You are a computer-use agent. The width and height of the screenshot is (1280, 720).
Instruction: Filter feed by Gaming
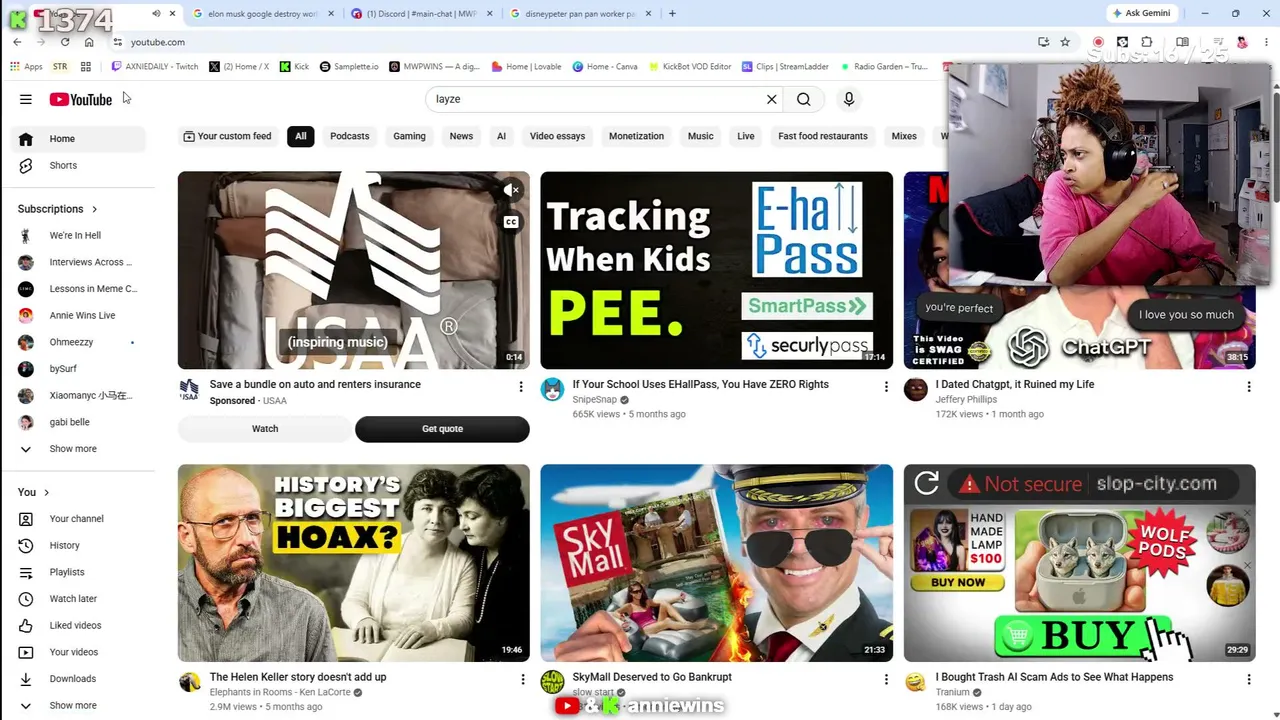point(409,136)
